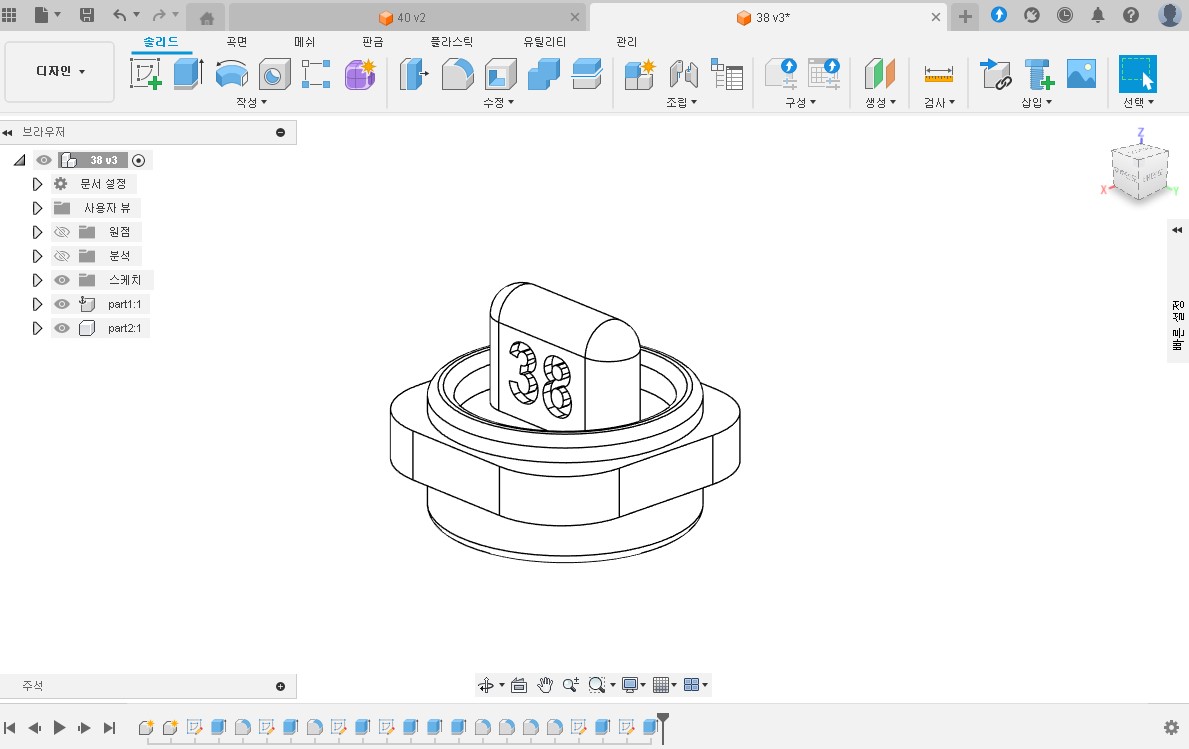Click the Undo arrow
1189x749 pixels.
(x=119, y=15)
